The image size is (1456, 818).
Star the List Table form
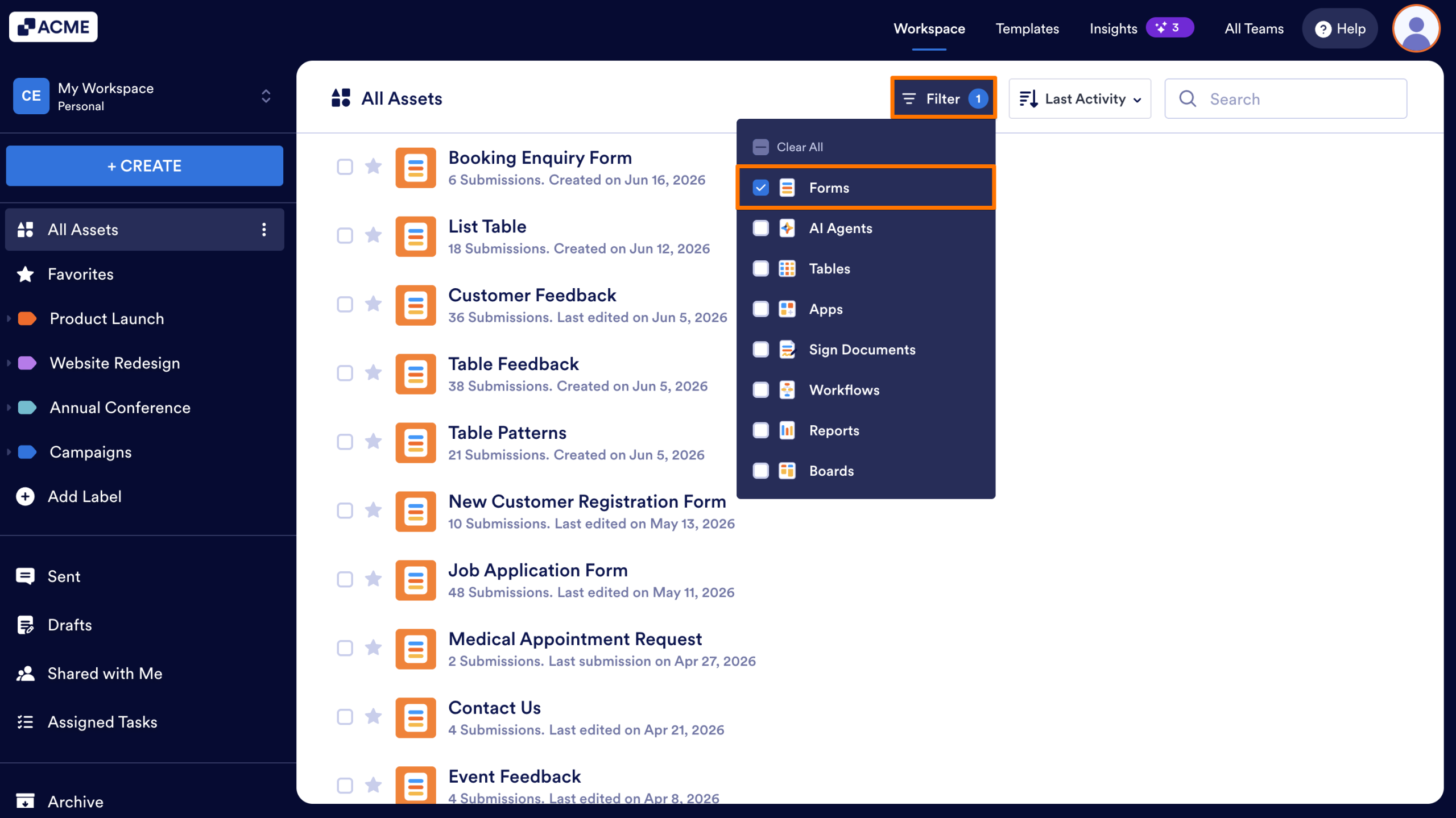click(x=373, y=235)
